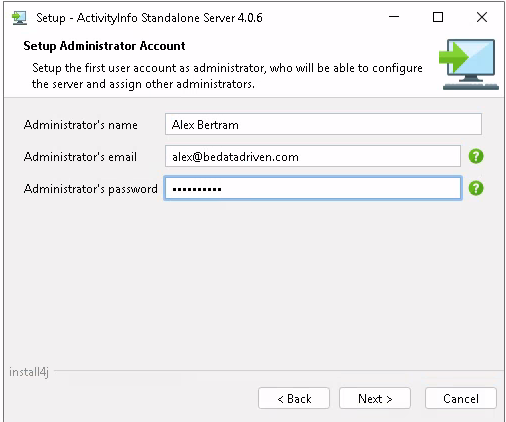Click the help icon beside the email field

[x=476, y=156]
